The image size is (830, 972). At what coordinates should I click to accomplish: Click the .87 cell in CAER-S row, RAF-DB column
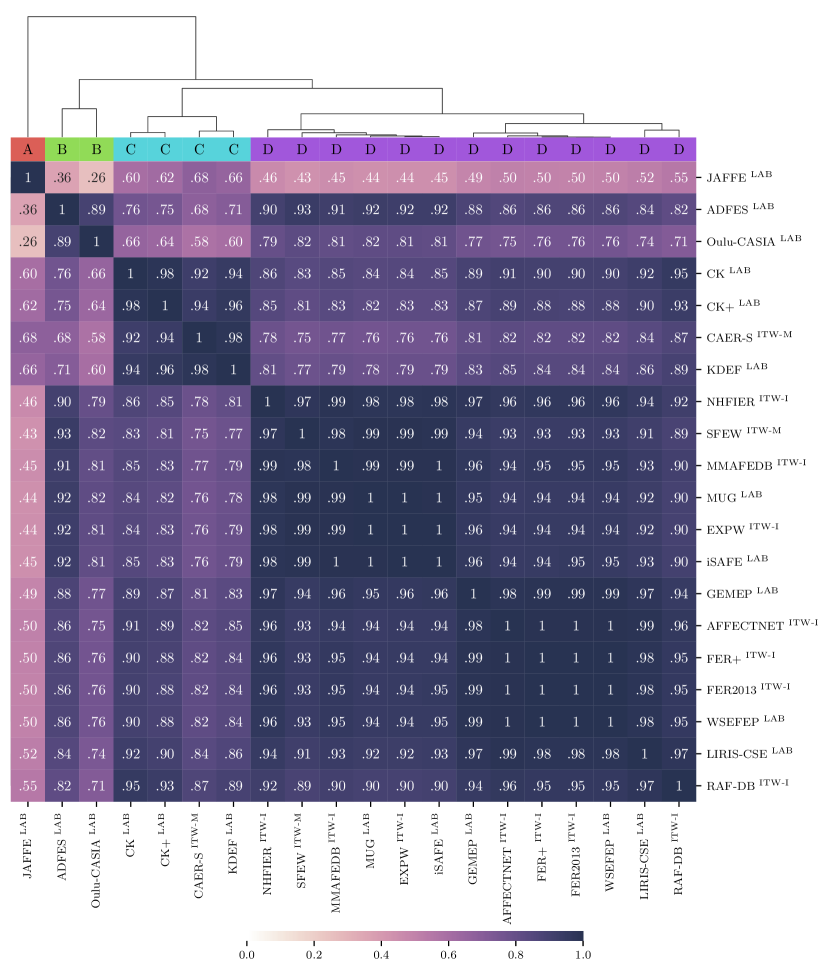[679, 337]
